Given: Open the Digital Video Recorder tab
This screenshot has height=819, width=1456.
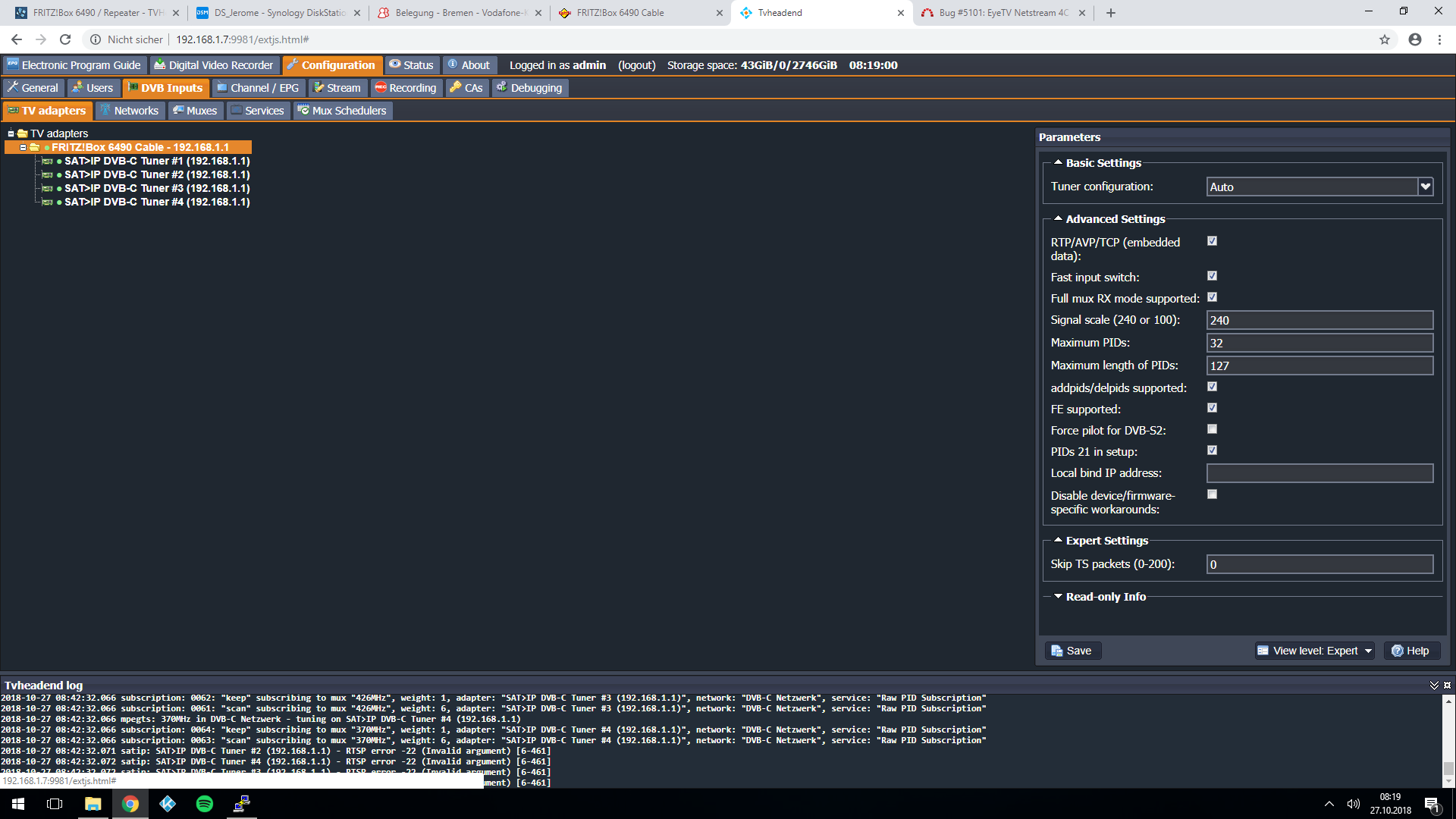Looking at the screenshot, I should click(x=213, y=65).
